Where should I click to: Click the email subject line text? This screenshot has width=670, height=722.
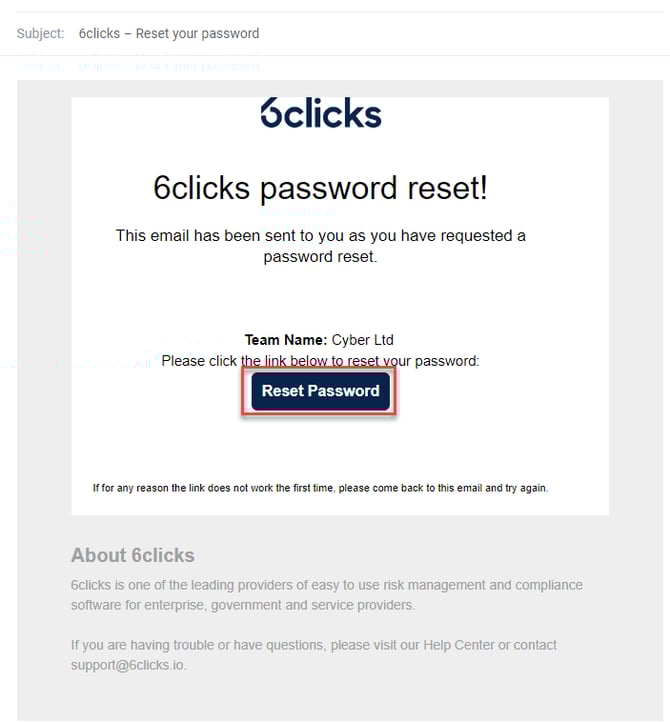tap(169, 34)
